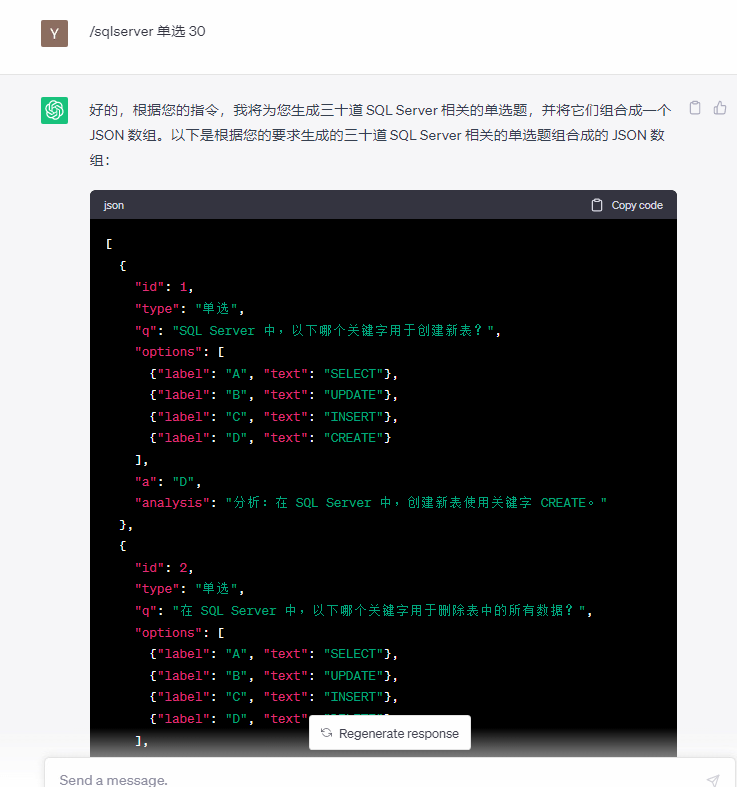Click the line '"id": 2,'

pyautogui.click(x=164, y=567)
